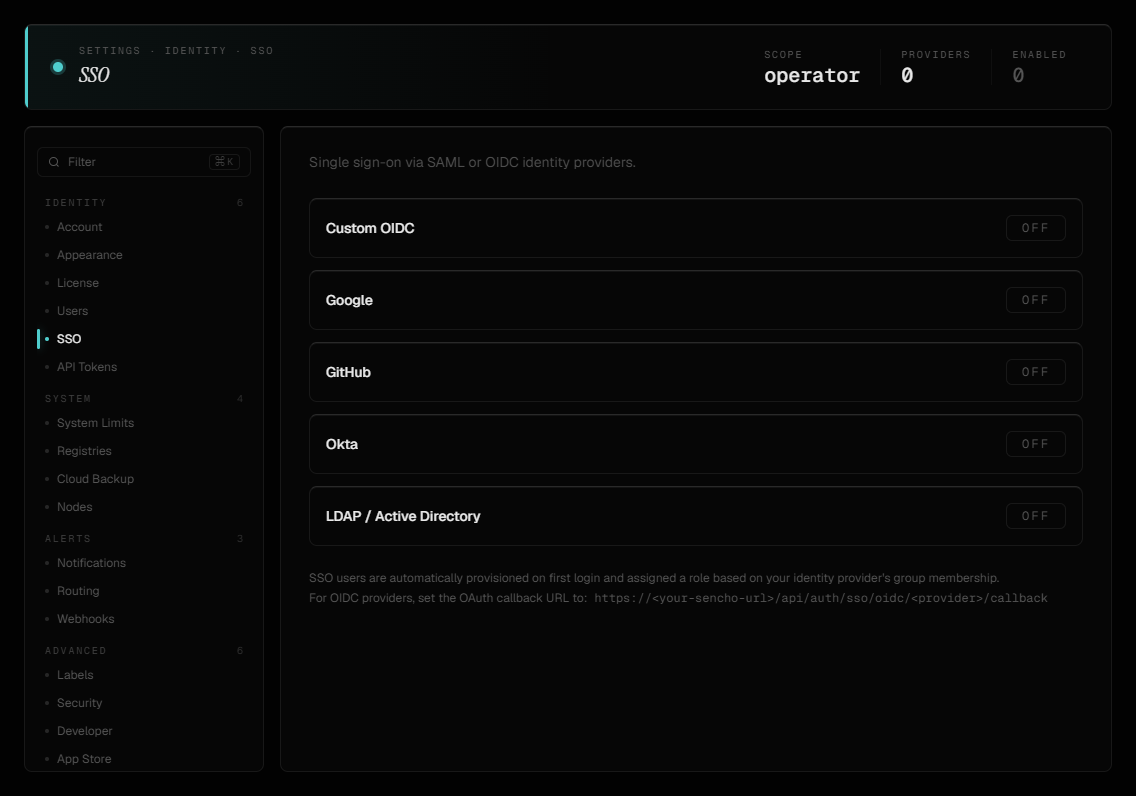Screen dimensions: 1136x796
Task: Toggle Custom OIDC provider OFF switch
Action: click(1035, 228)
